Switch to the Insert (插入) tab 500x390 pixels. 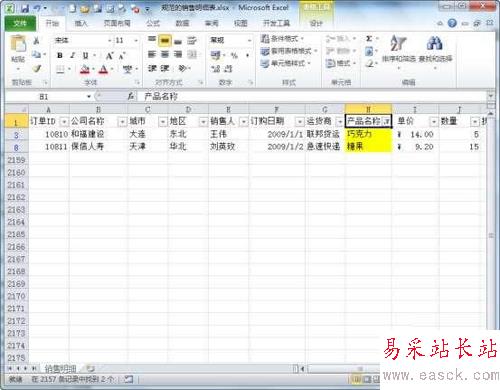(81, 23)
